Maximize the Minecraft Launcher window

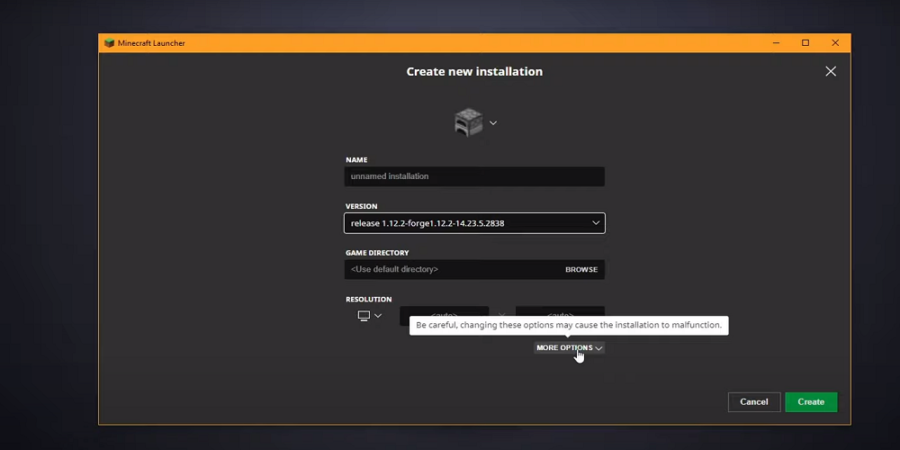pos(805,43)
